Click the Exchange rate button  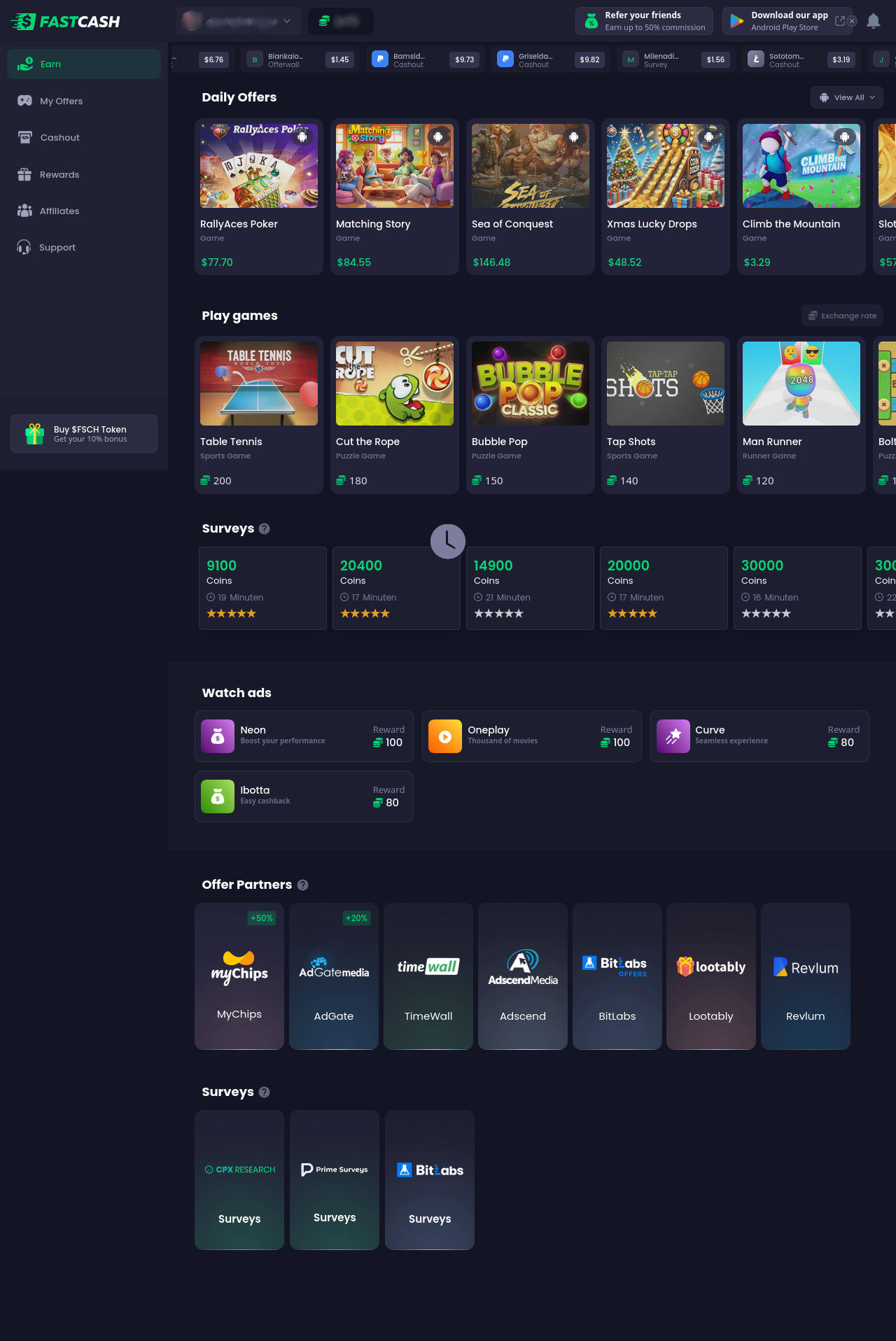(842, 316)
